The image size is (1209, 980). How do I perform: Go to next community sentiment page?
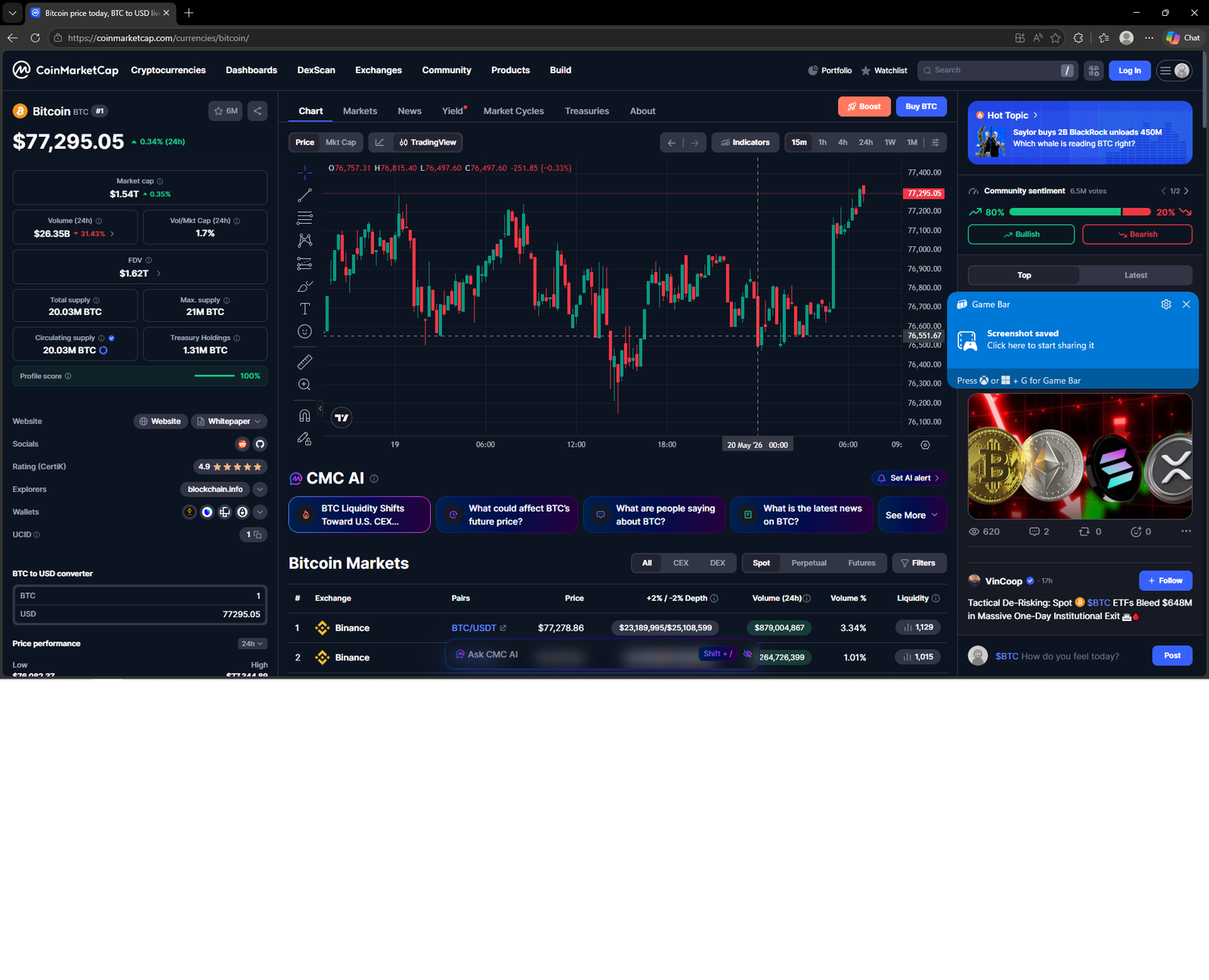(1186, 191)
